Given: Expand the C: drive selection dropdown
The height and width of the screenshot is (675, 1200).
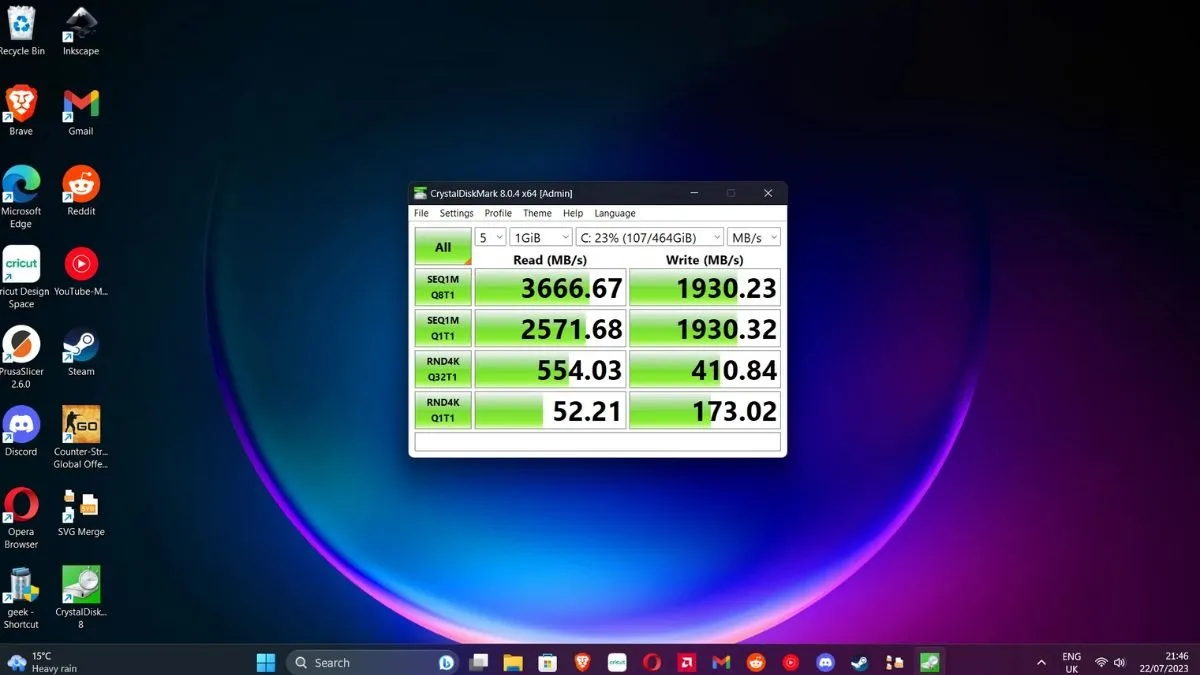Looking at the screenshot, I should pyautogui.click(x=649, y=237).
